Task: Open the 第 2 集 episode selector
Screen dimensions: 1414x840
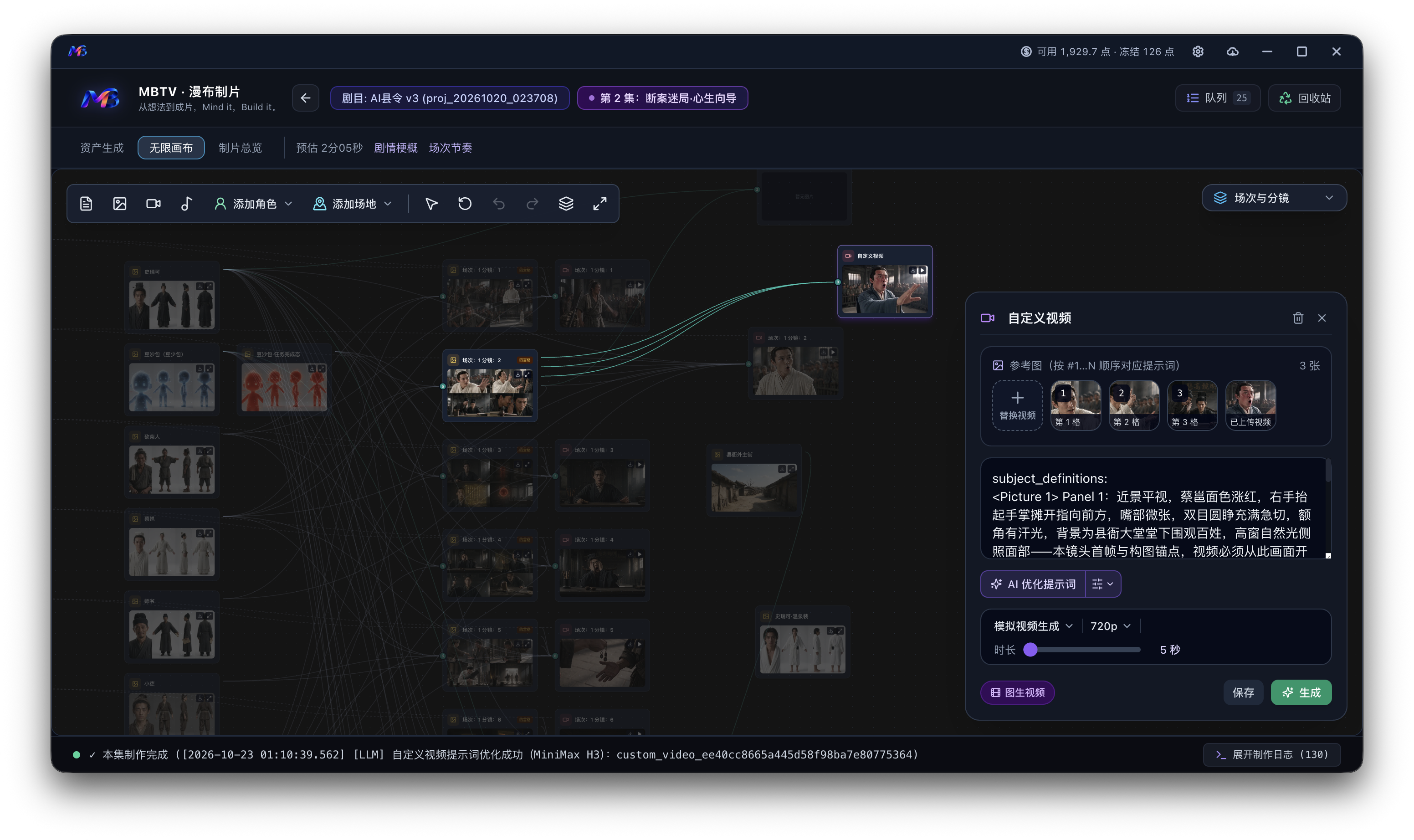Action: coord(662,98)
